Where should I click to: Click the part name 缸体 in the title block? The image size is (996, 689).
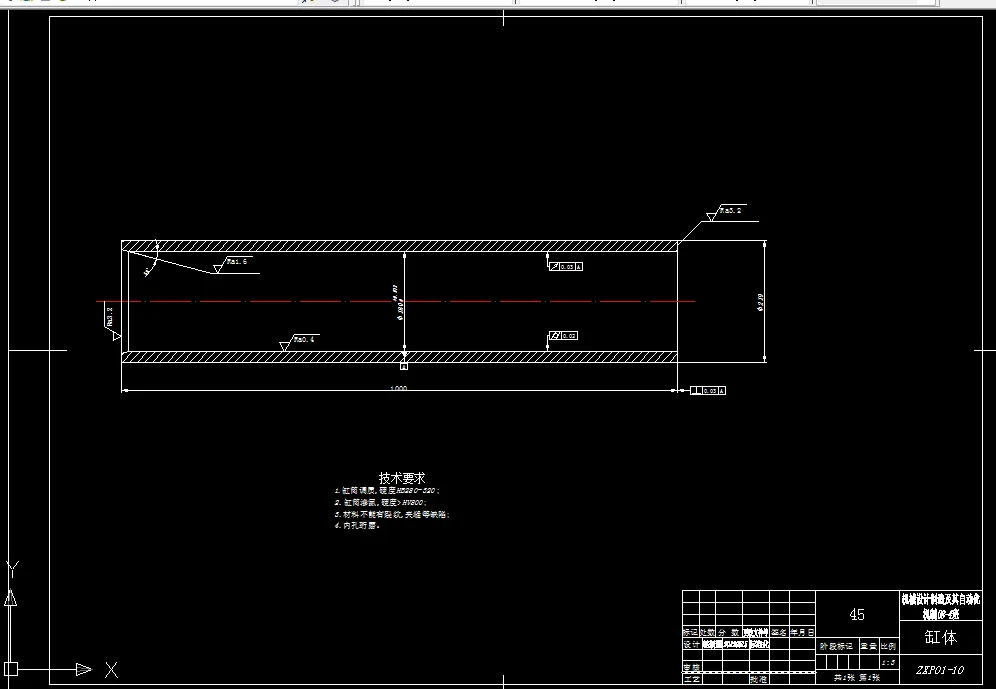coord(941,637)
